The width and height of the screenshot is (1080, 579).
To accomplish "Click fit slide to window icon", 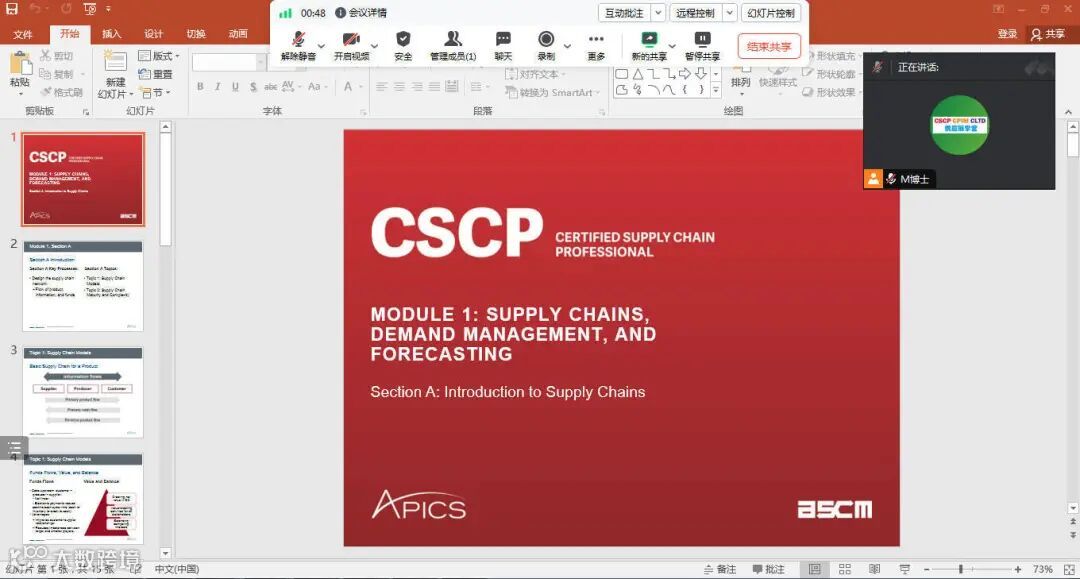I will pyautogui.click(x=1069, y=569).
